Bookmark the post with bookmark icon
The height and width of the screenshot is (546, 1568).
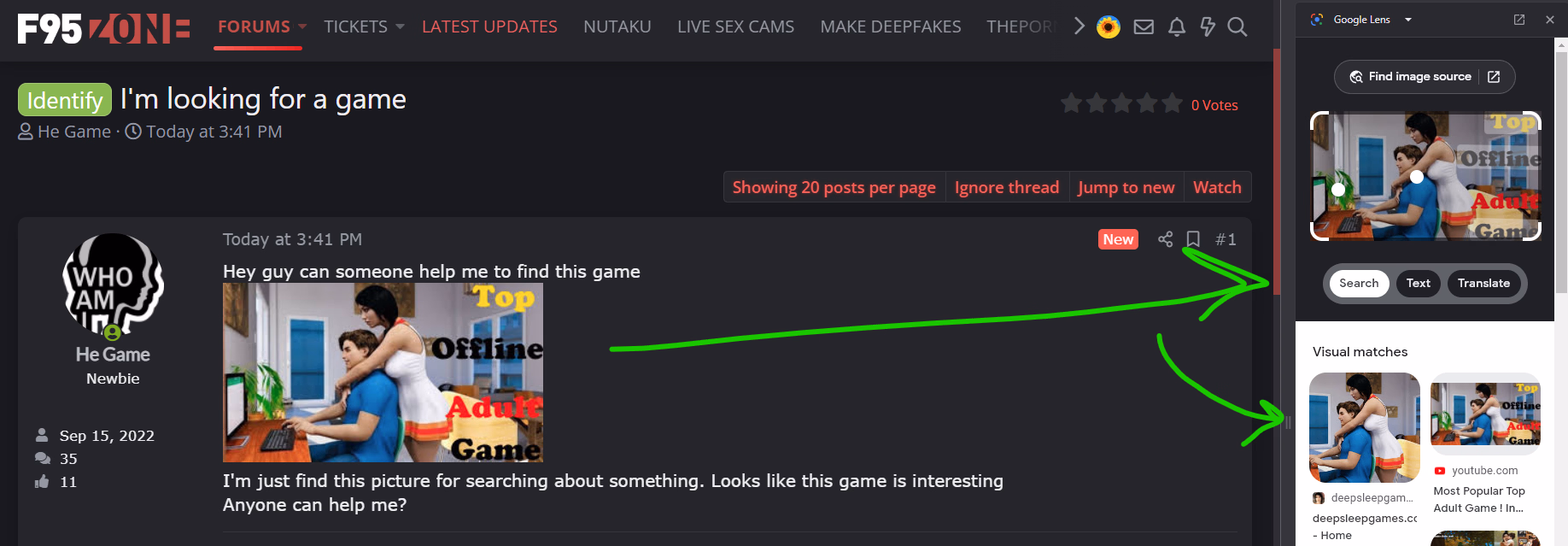1193,239
